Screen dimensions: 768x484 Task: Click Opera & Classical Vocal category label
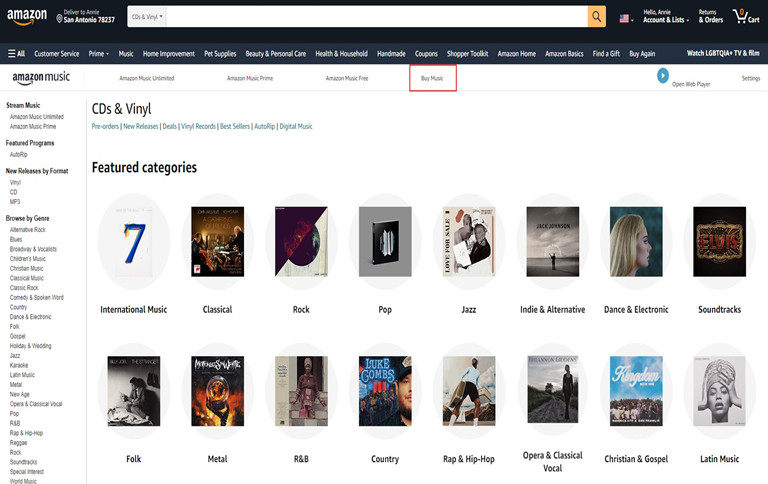tap(552, 461)
